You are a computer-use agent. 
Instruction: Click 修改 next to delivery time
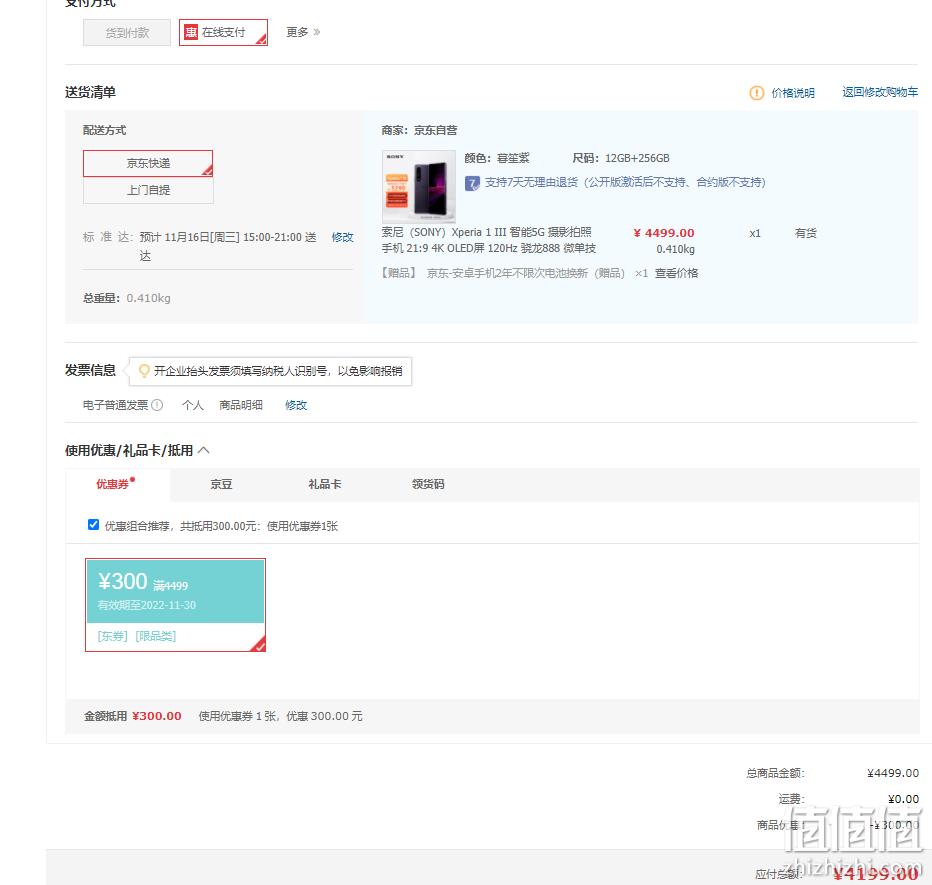pyautogui.click(x=342, y=237)
